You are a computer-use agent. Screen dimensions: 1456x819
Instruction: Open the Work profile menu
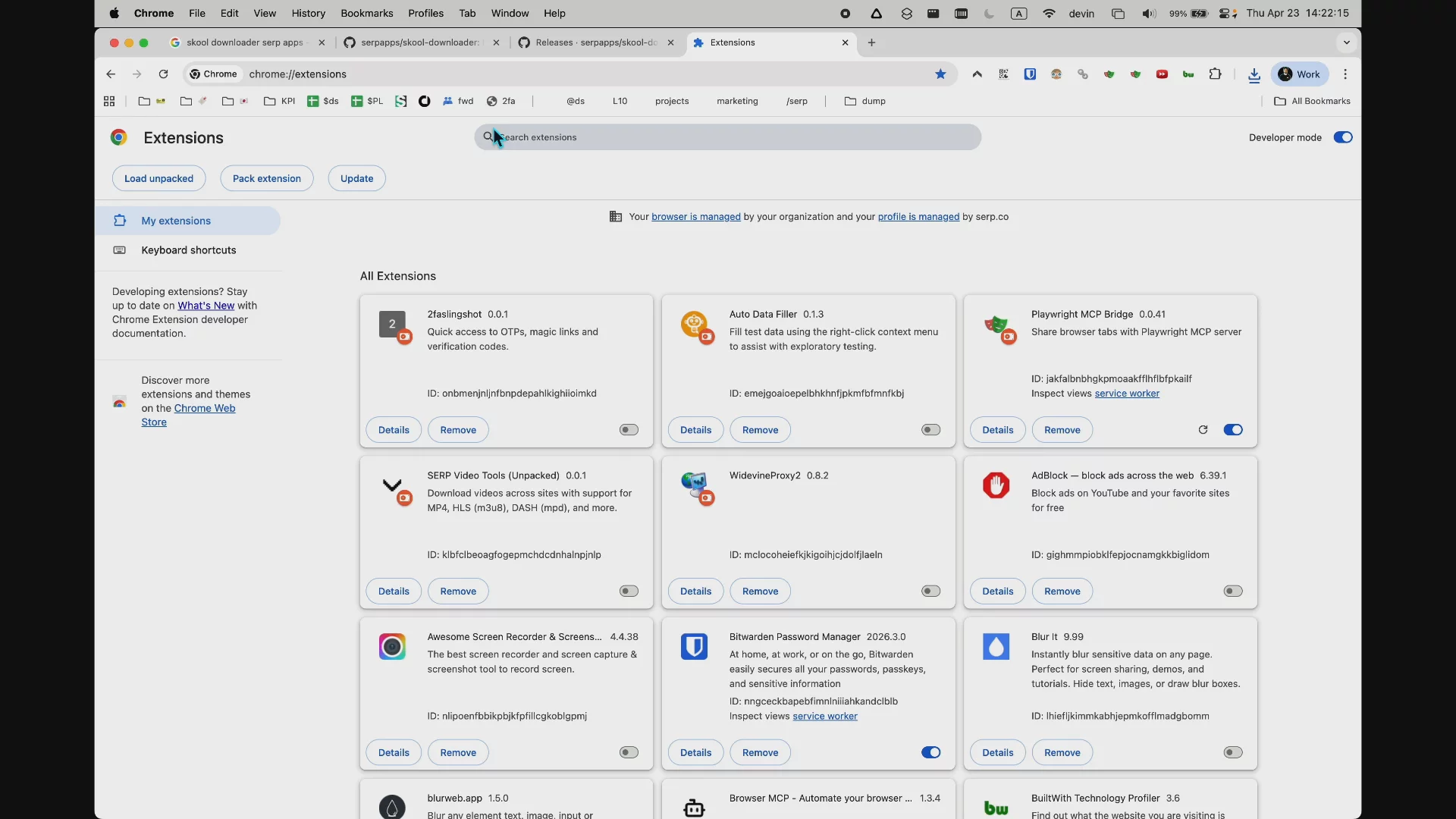(x=1300, y=74)
